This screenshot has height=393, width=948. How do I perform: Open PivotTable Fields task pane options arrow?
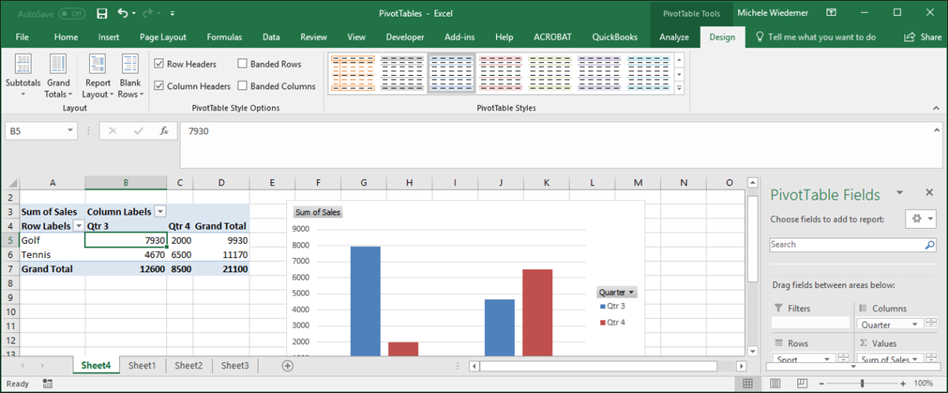pos(900,192)
